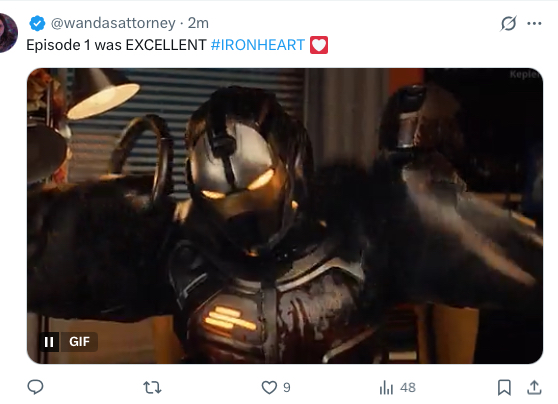Like the tweet with the heart icon
This screenshot has height=404, width=558.
(x=269, y=387)
